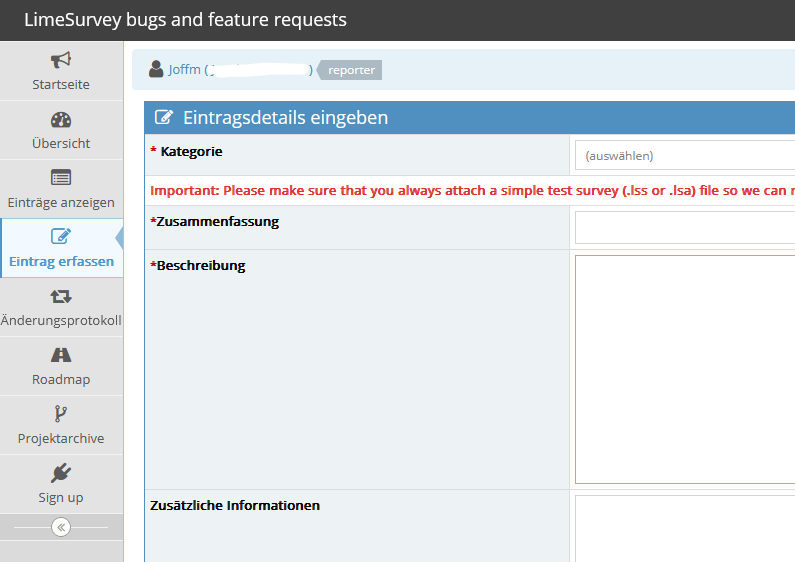Focus the Beschreibung text area
795x562 pixels.
(x=684, y=369)
